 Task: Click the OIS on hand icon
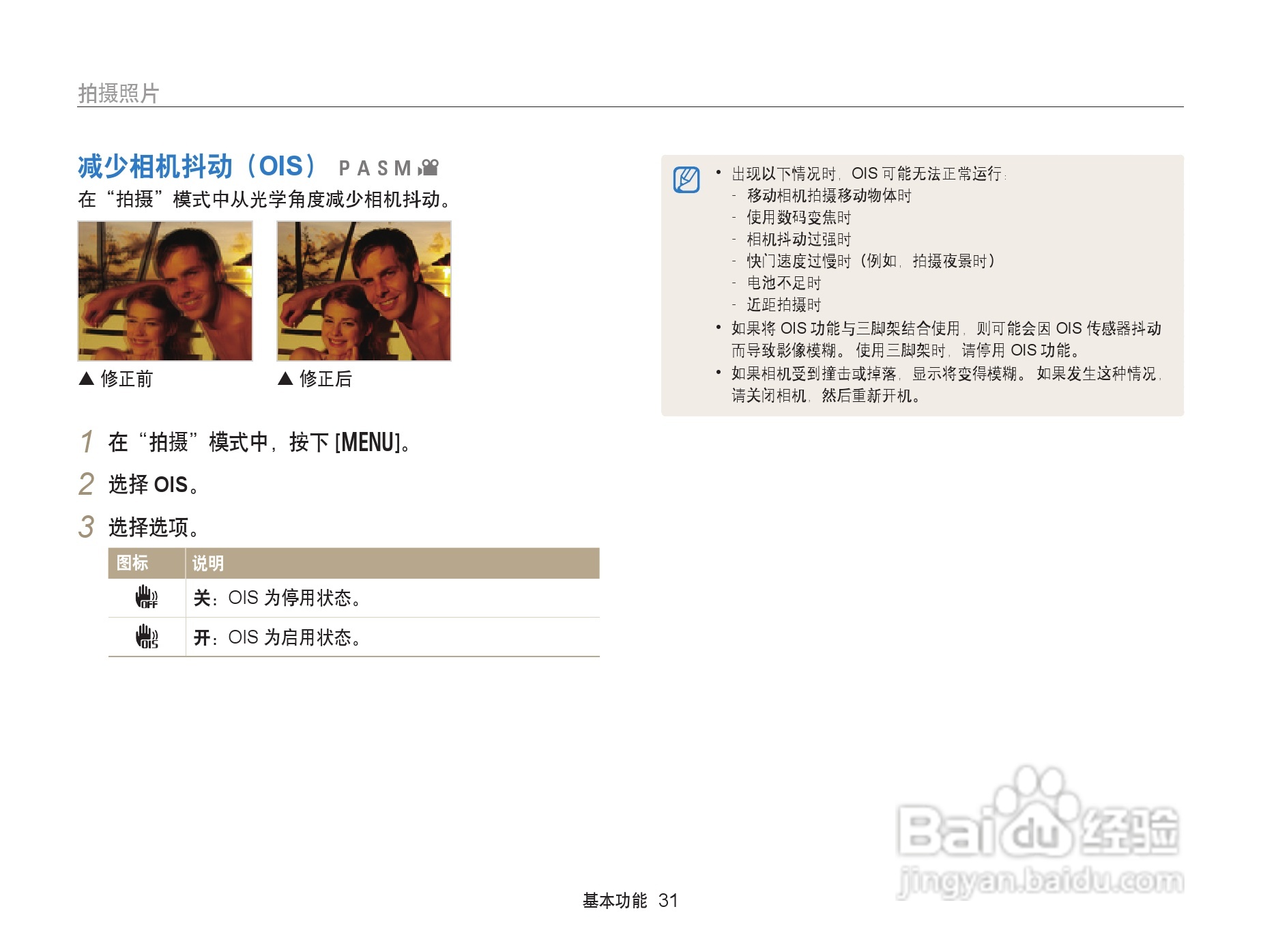(x=147, y=637)
